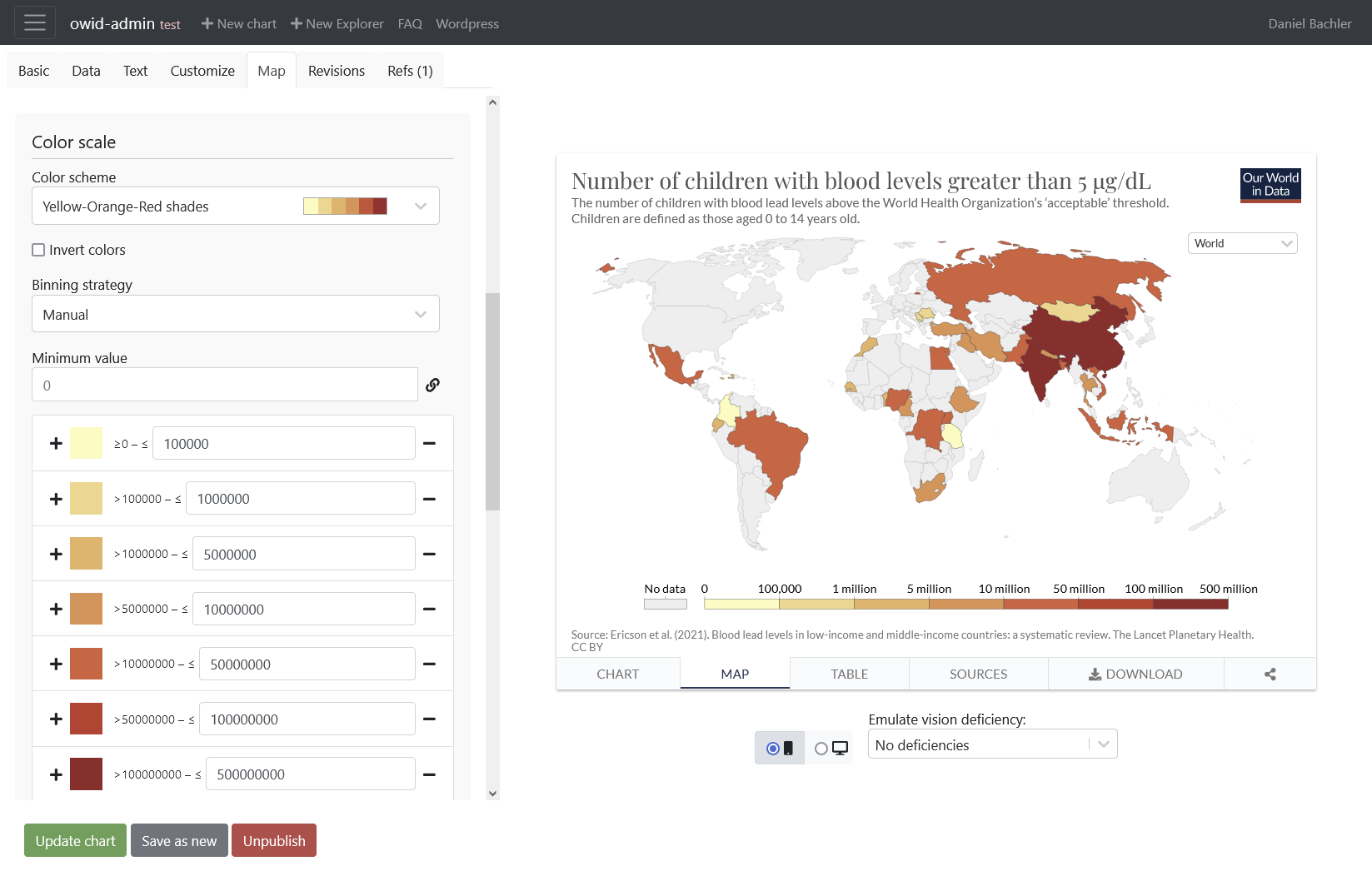Open the hamburger navigation menu
The image size is (1372, 881).
click(35, 22)
